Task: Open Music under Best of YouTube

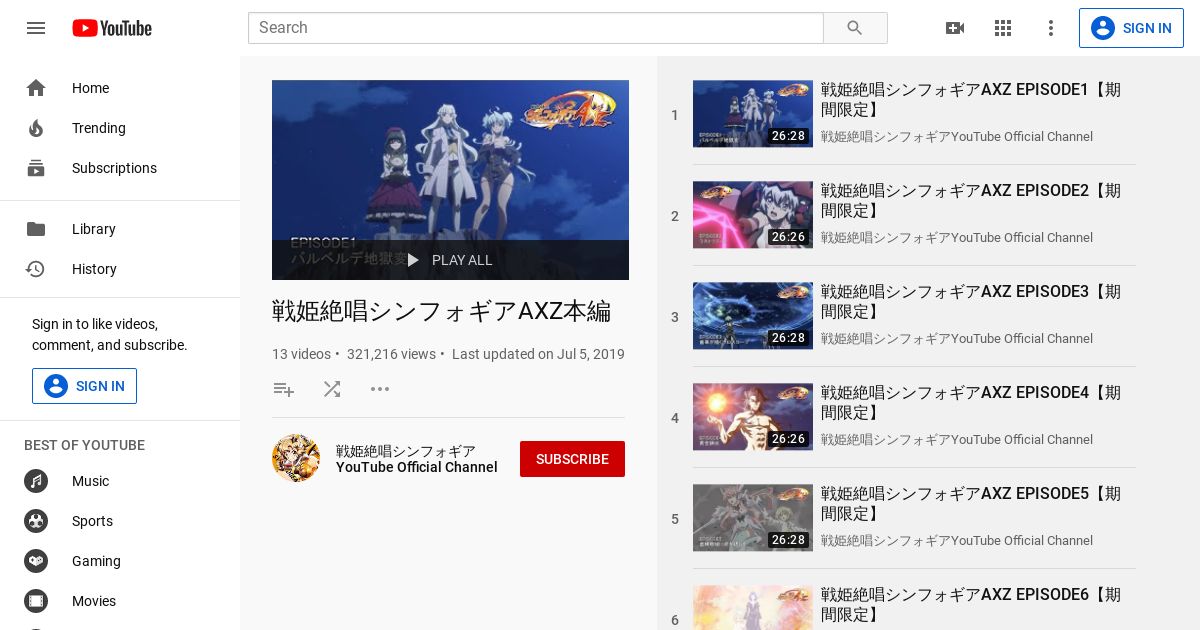Action: point(120,481)
